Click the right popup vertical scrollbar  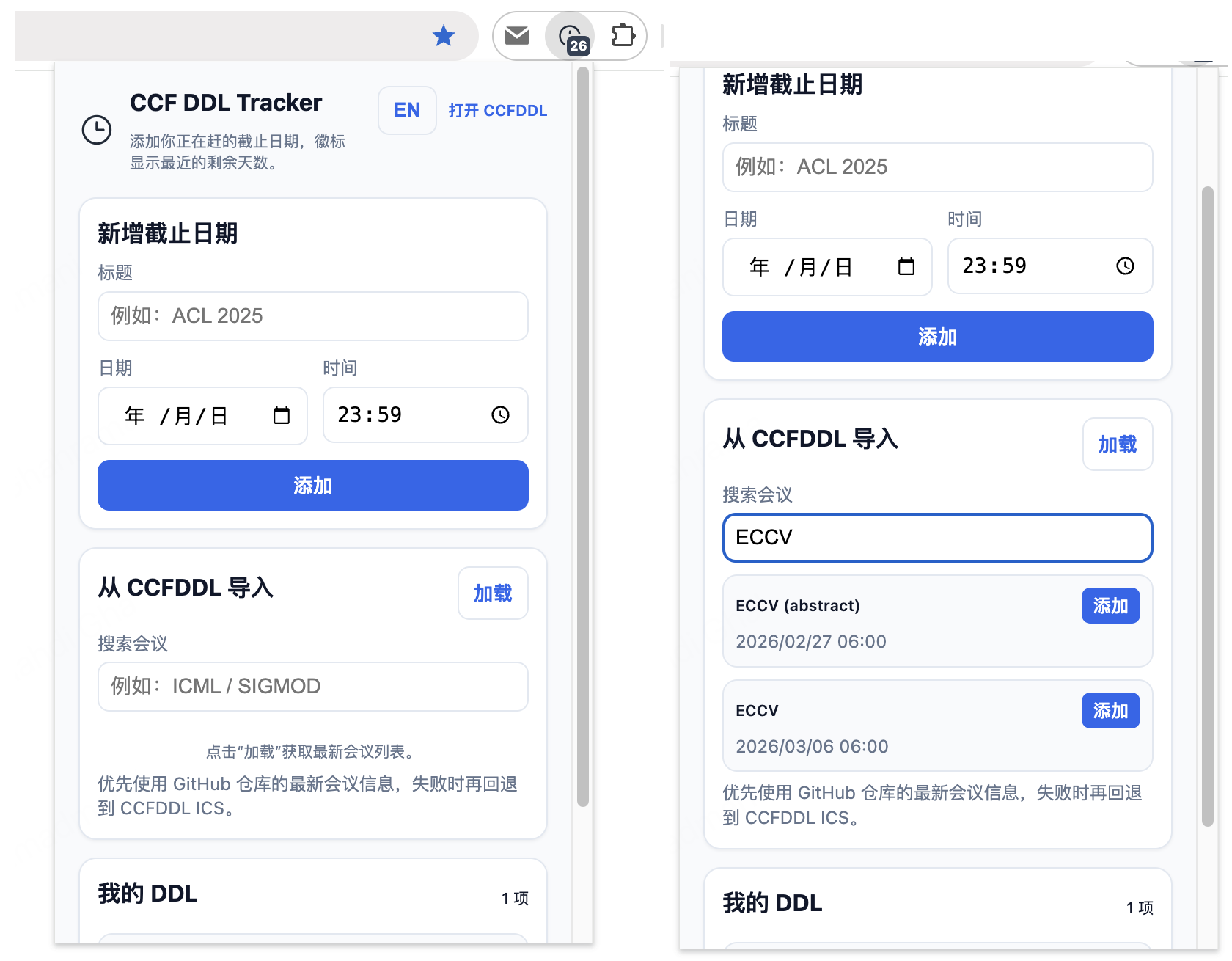pyautogui.click(x=1207, y=506)
